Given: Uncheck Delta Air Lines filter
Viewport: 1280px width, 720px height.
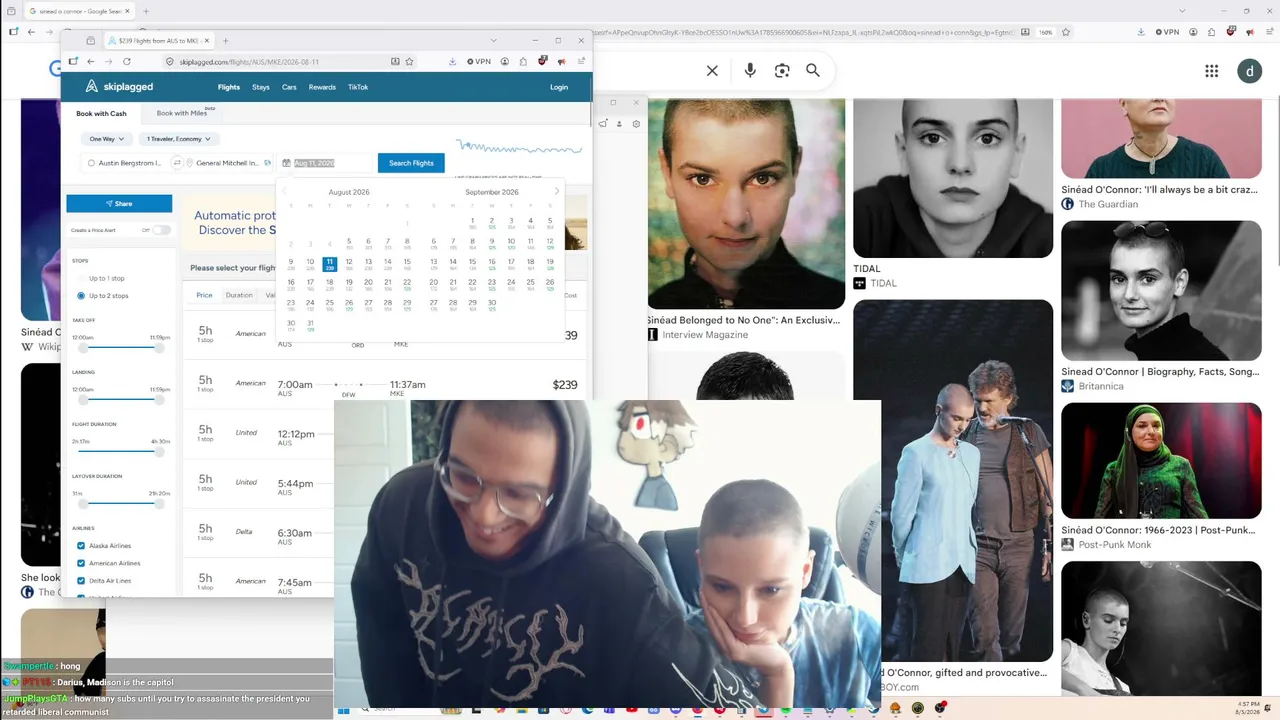Looking at the screenshot, I should [81, 581].
